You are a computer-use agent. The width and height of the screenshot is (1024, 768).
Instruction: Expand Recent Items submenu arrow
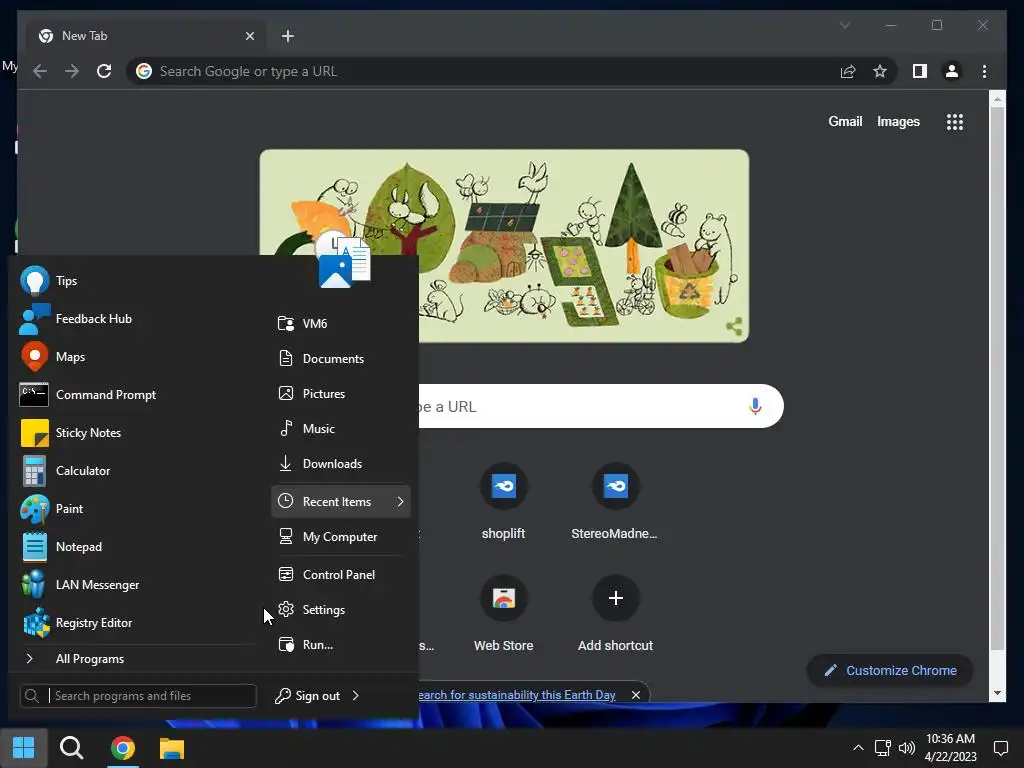point(400,502)
